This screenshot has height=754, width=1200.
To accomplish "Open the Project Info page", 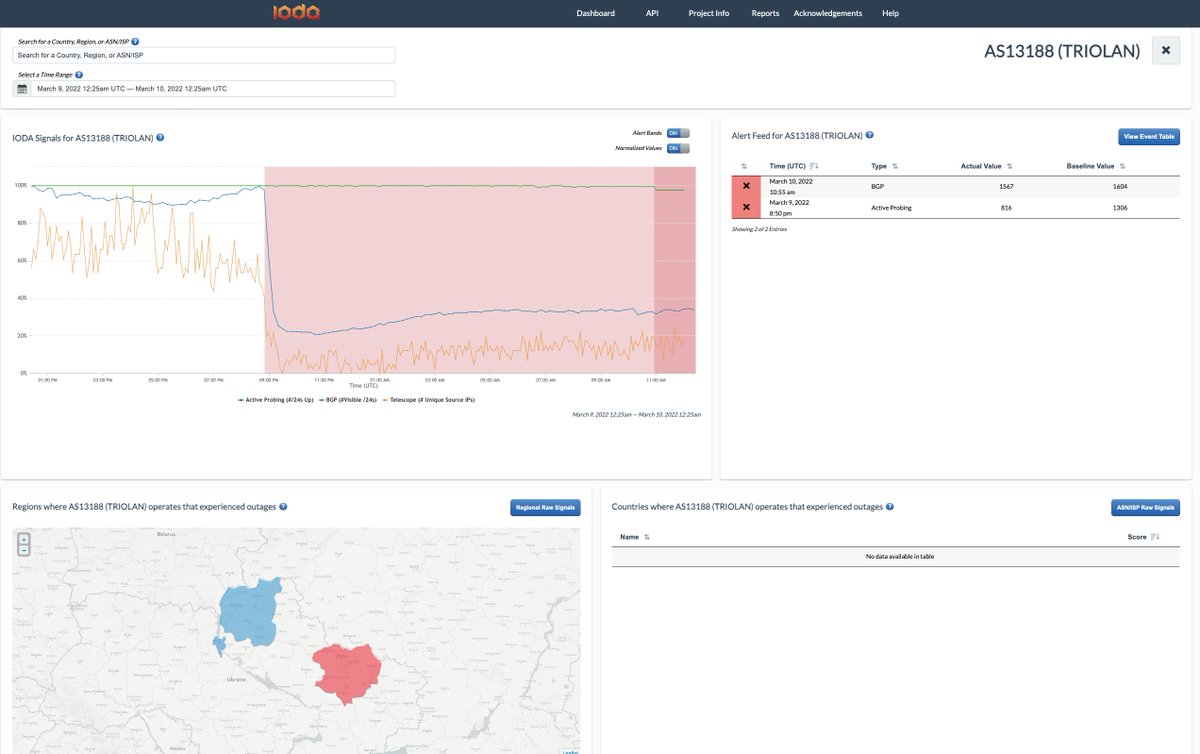I will tap(709, 13).
